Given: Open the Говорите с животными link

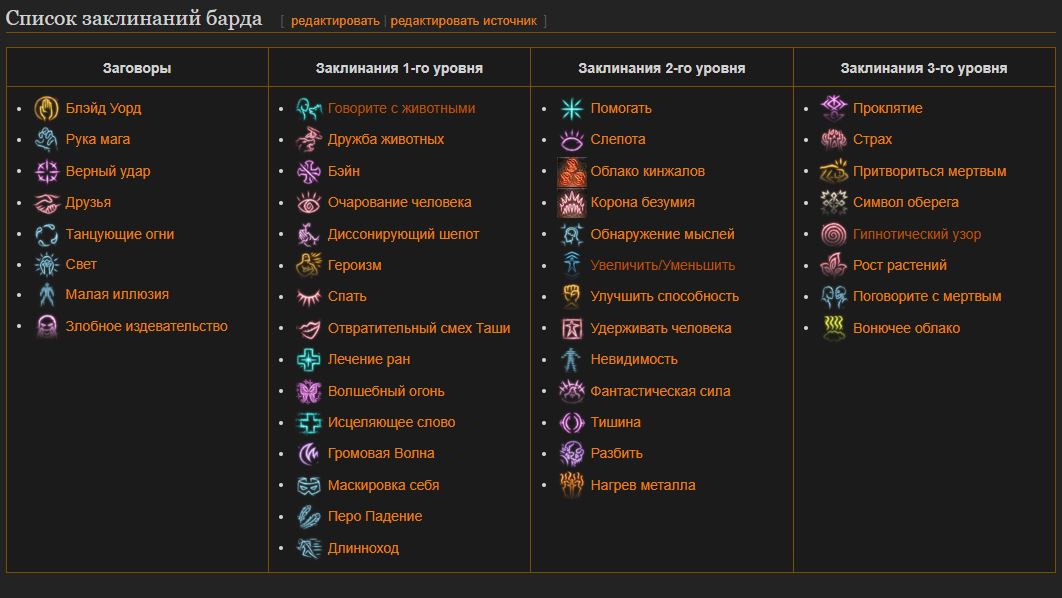Looking at the screenshot, I should coord(402,108).
